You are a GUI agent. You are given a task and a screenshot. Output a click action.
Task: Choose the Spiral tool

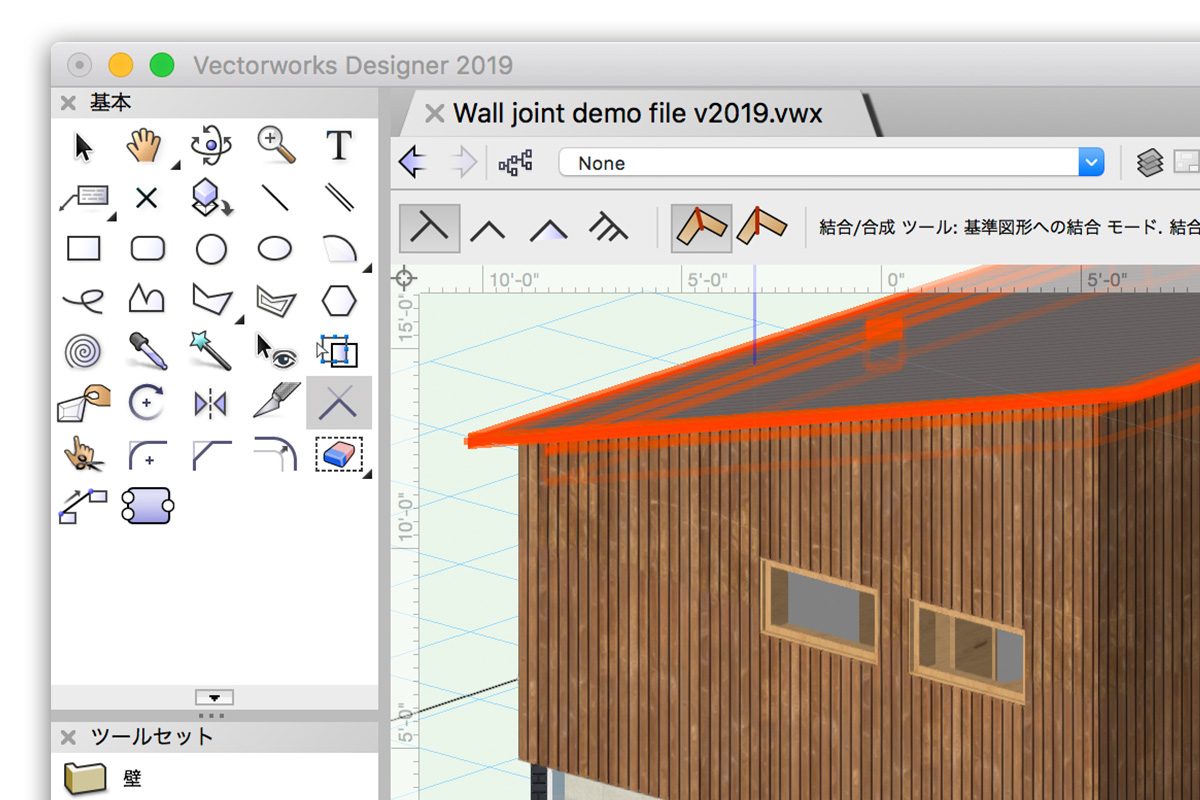pos(84,351)
